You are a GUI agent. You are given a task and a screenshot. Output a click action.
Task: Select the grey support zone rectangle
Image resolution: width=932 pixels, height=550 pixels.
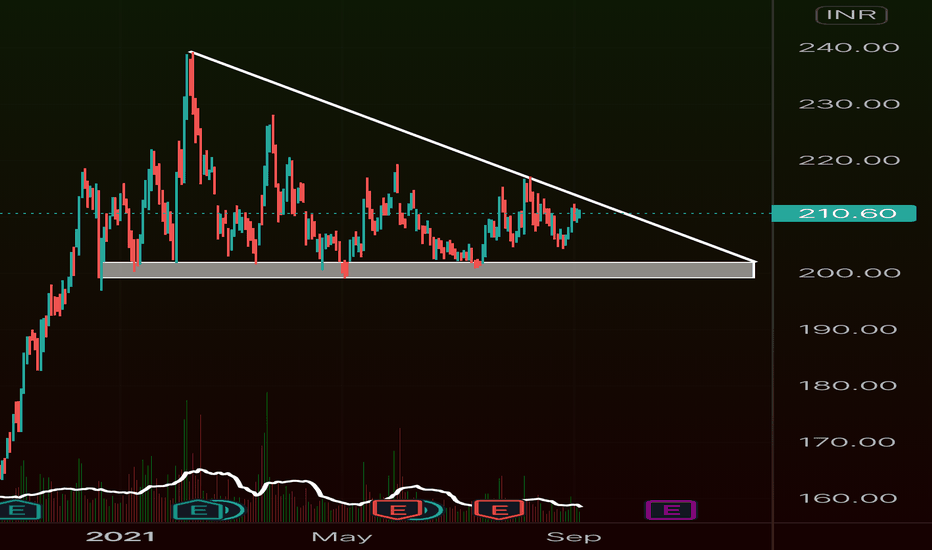click(428, 270)
